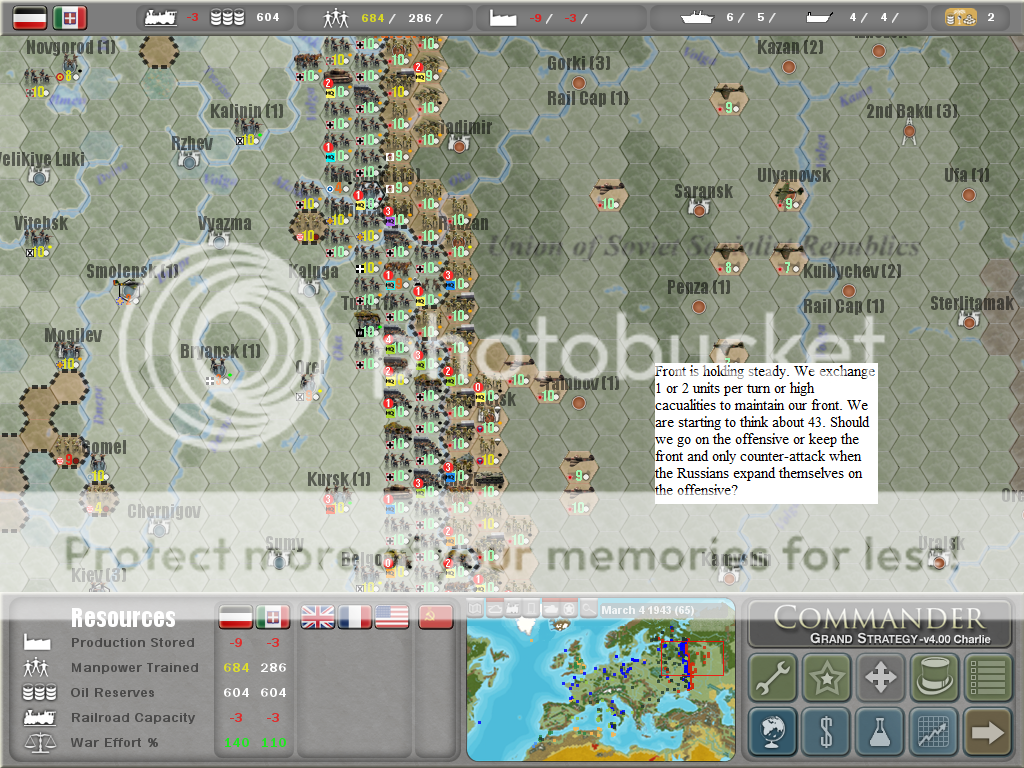Select the globe world view button
Viewport: 1024px width, 768px height.
773,732
